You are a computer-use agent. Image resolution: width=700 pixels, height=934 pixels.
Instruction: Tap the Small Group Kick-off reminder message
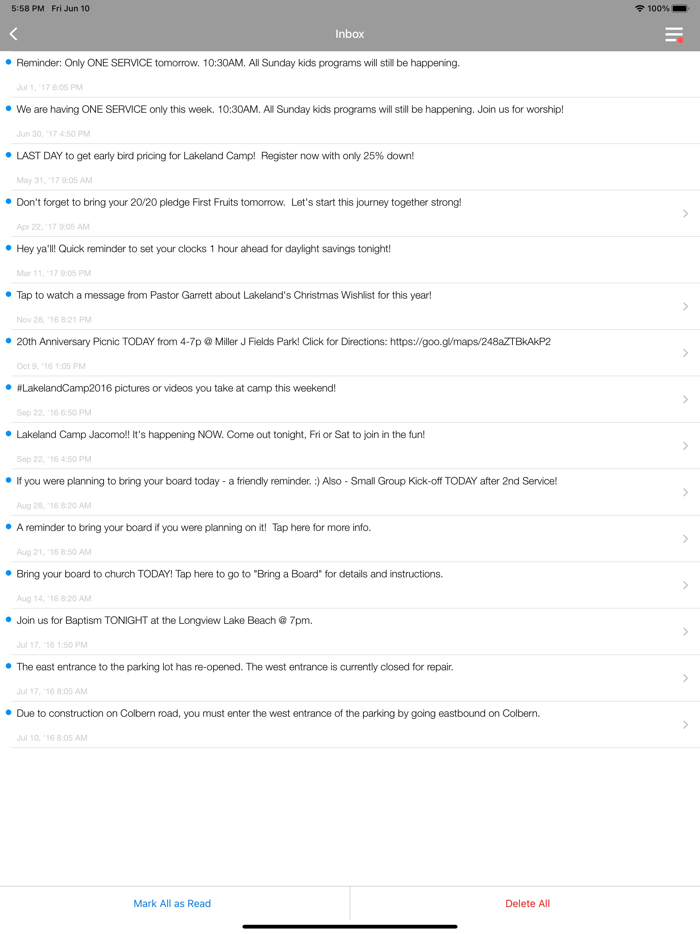point(287,481)
